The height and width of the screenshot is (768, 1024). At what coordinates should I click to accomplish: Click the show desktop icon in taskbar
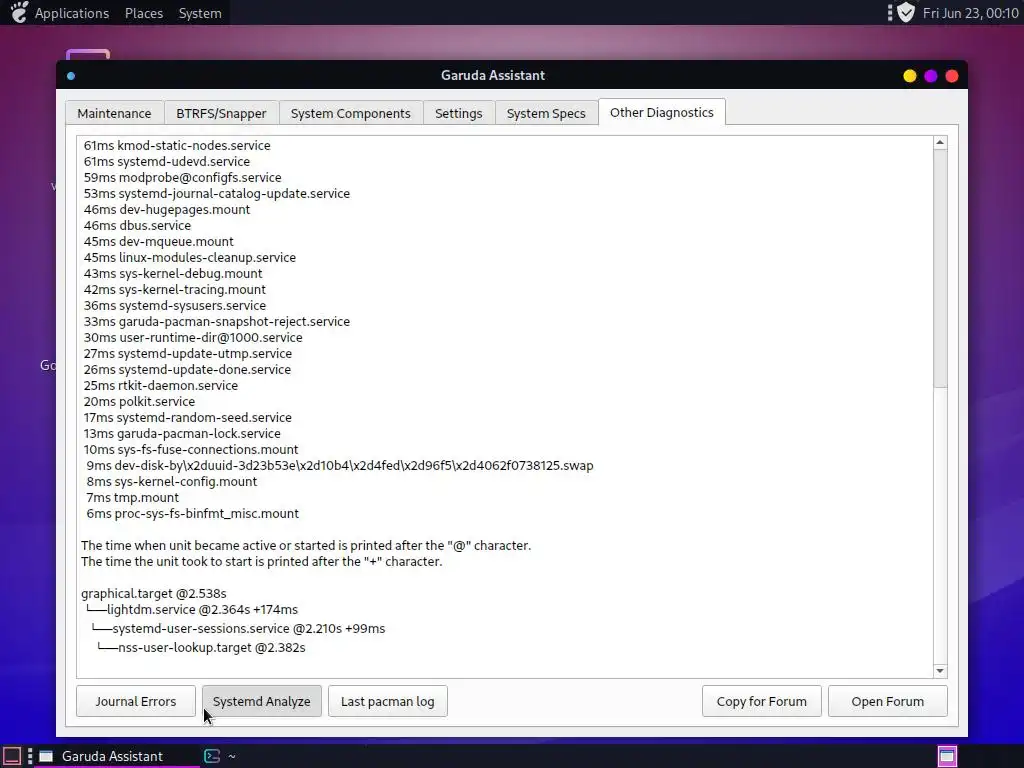click(x=12, y=756)
